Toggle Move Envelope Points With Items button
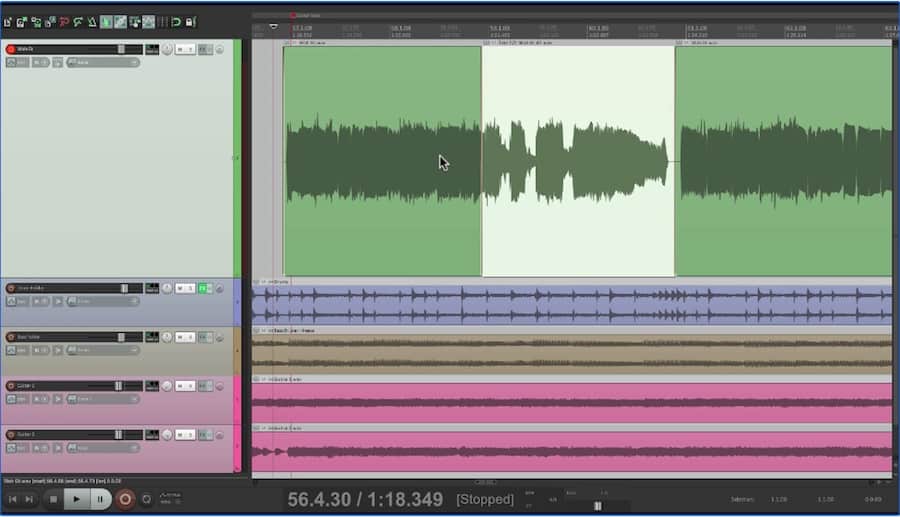The width and height of the screenshot is (900, 517). pyautogui.click(x=149, y=22)
